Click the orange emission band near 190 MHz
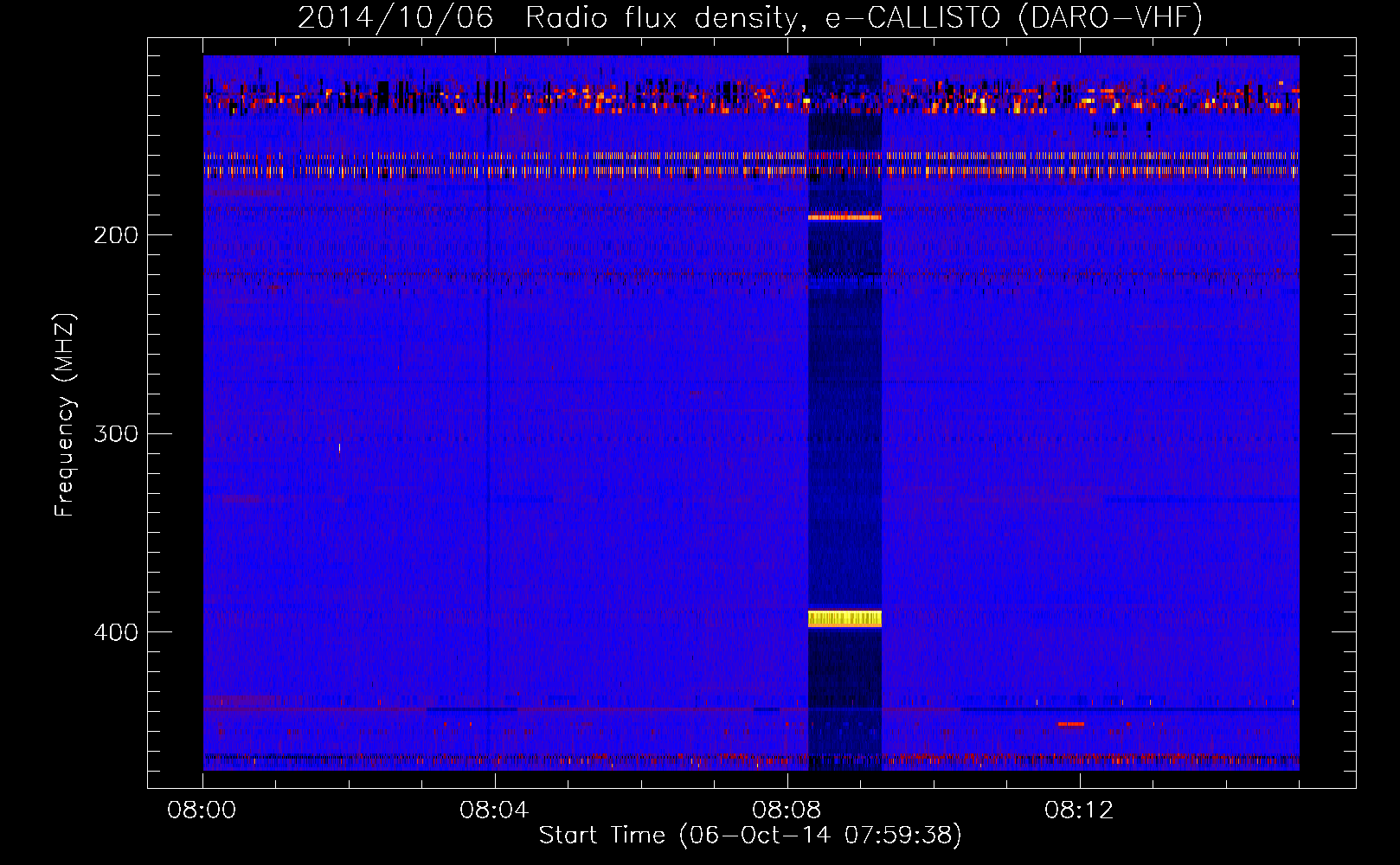 point(844,217)
